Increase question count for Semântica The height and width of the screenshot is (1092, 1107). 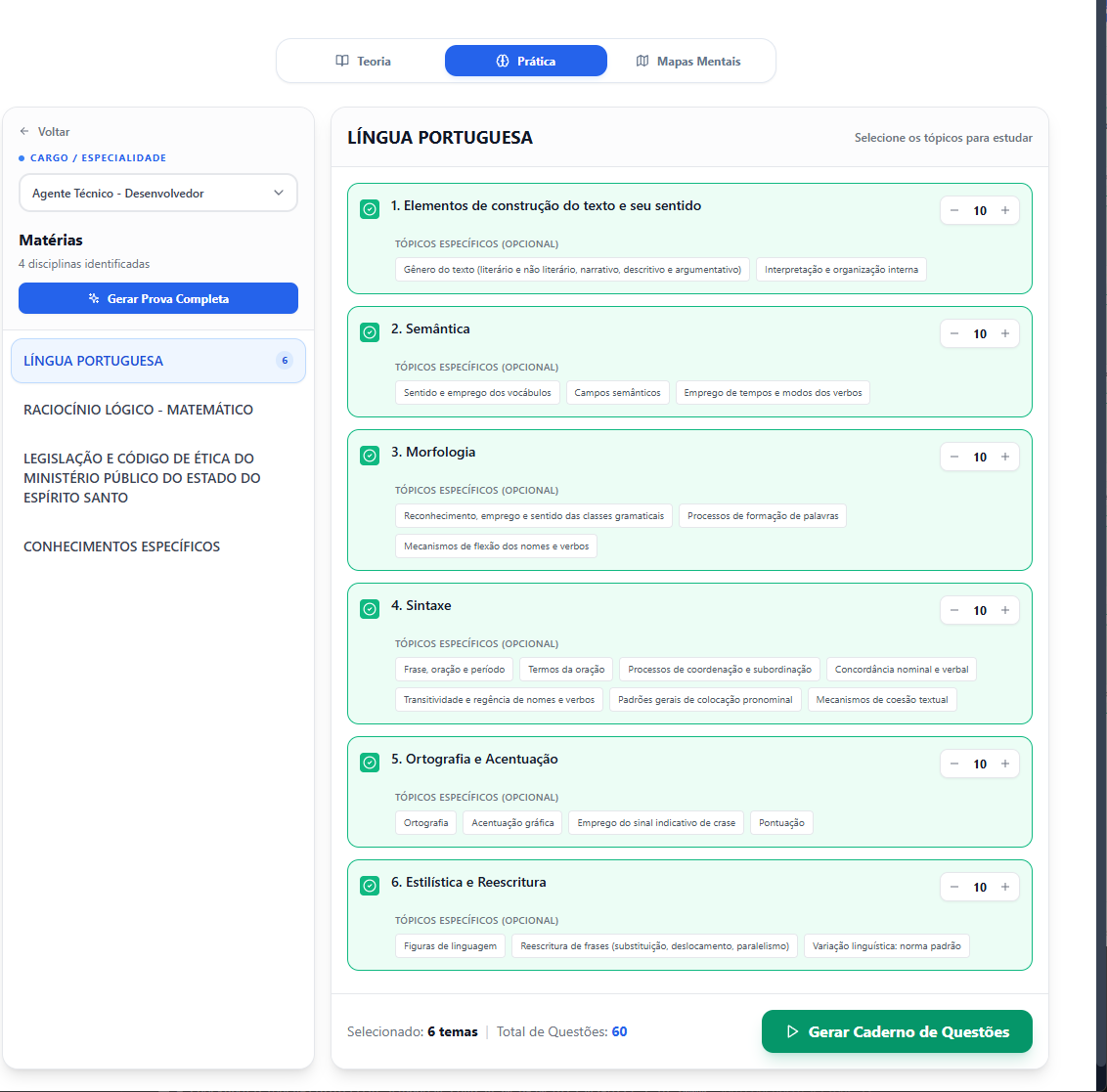click(x=1005, y=334)
